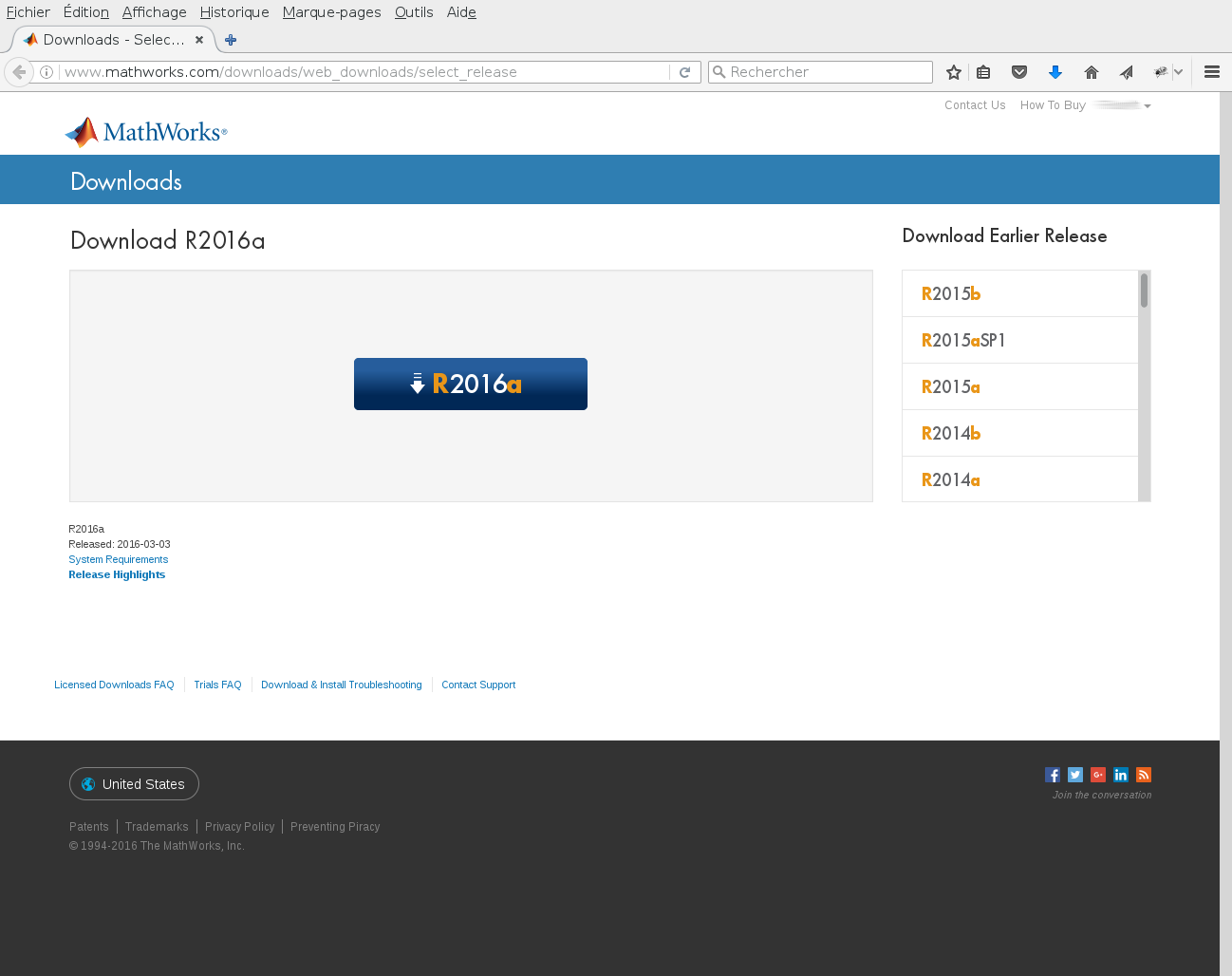Click the paper plane send icon
This screenshot has height=976, width=1232.
1127,72
